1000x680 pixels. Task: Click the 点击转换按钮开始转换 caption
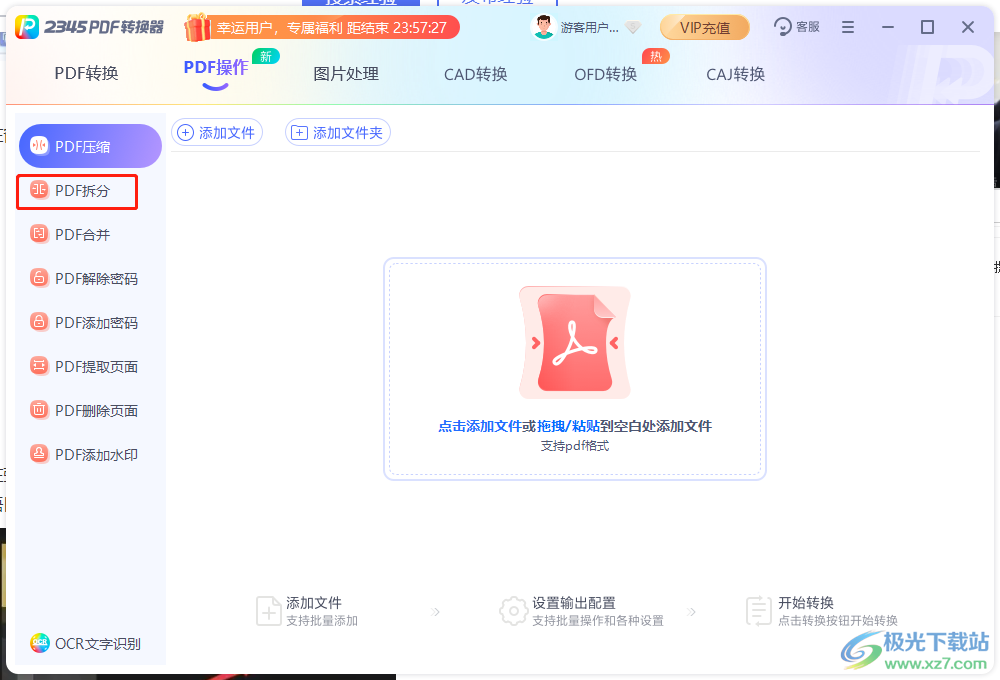click(x=837, y=621)
